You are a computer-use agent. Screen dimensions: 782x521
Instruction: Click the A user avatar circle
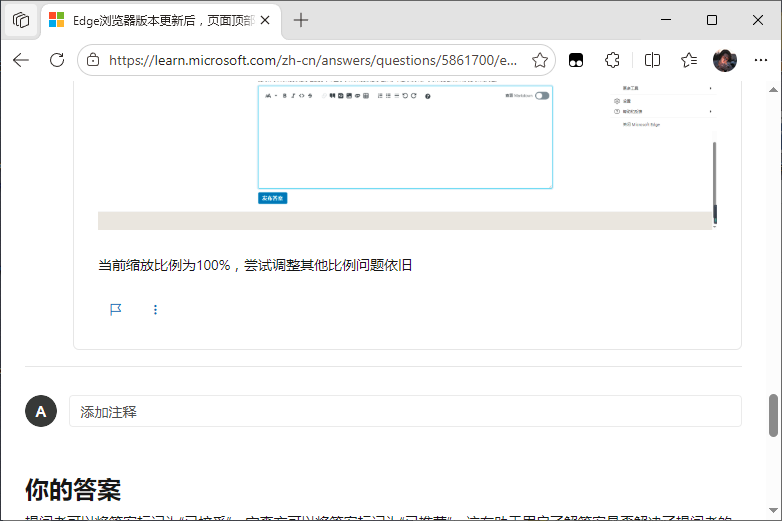click(x=41, y=411)
